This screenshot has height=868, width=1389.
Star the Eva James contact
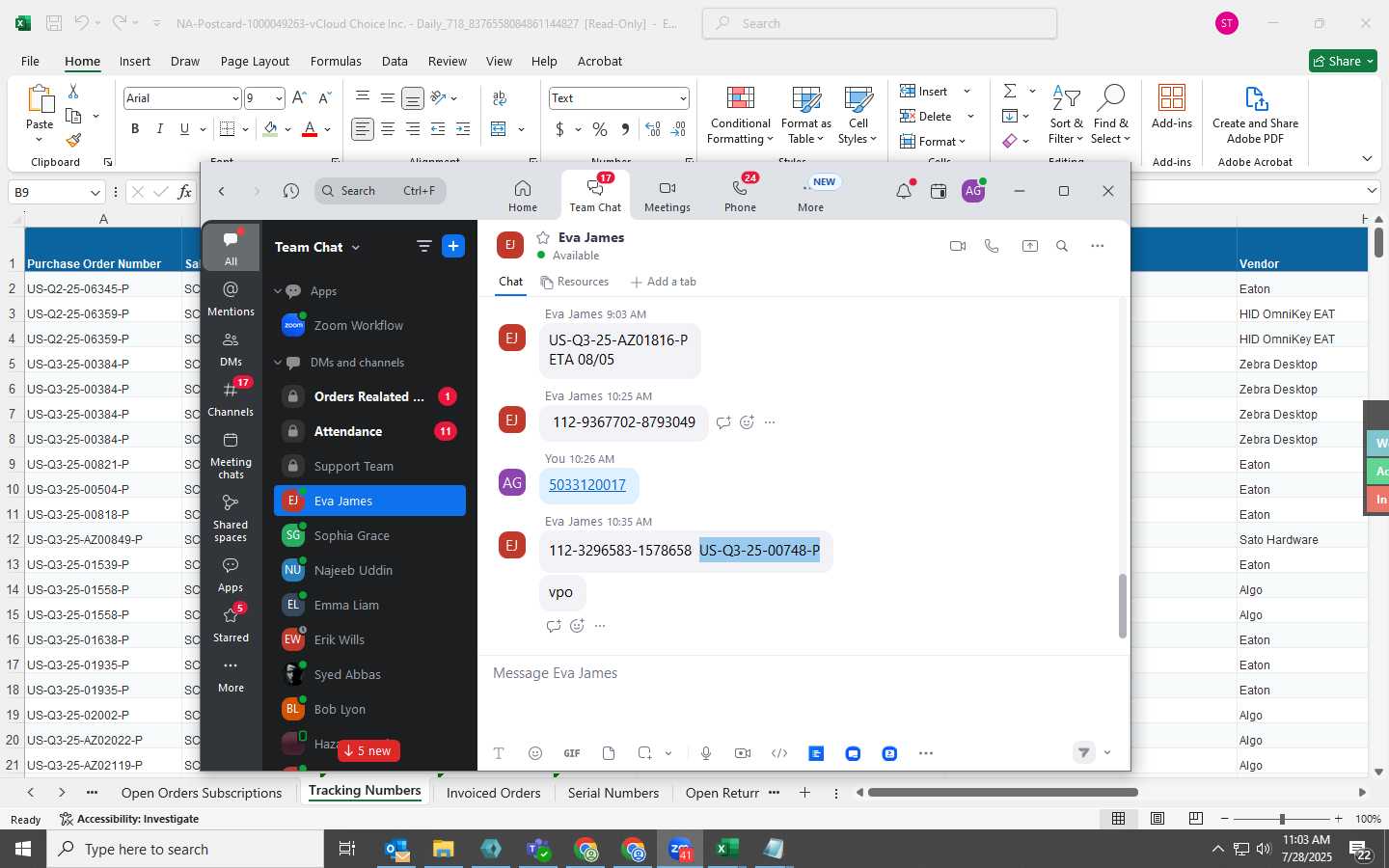click(x=543, y=237)
